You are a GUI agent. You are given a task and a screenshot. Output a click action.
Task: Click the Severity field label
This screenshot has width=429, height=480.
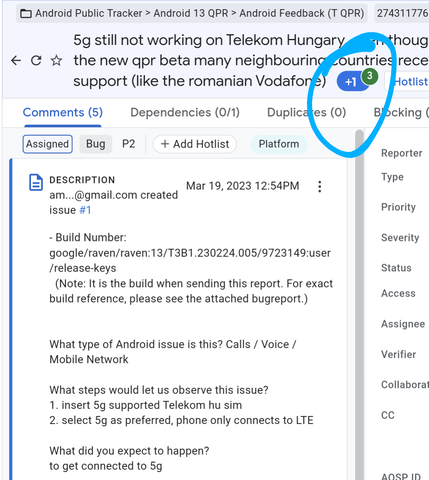coord(400,238)
